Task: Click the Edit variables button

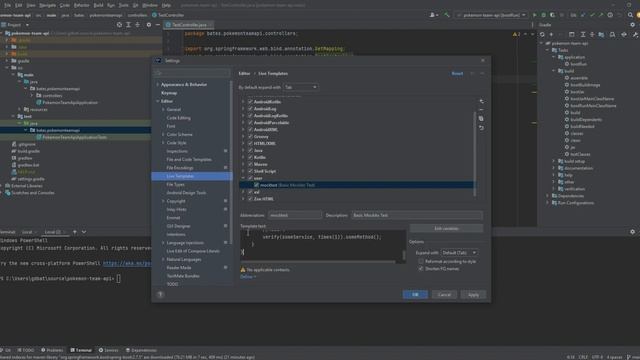Action: point(446,229)
